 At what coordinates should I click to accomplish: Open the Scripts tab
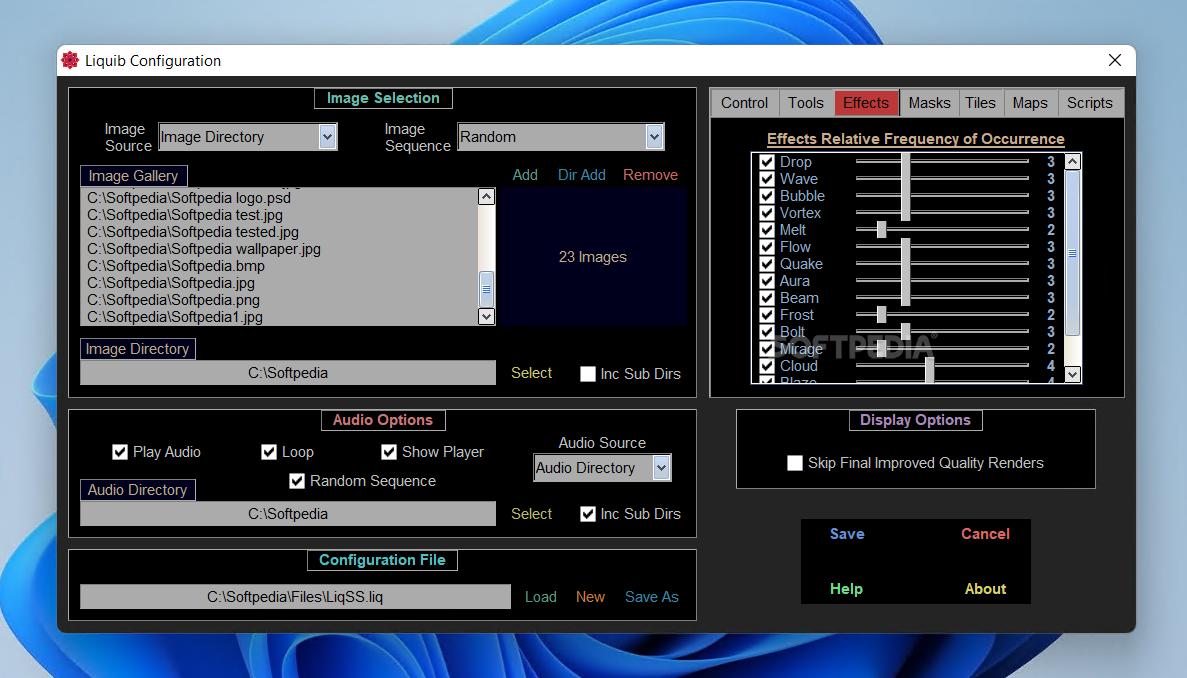pyautogui.click(x=1089, y=103)
